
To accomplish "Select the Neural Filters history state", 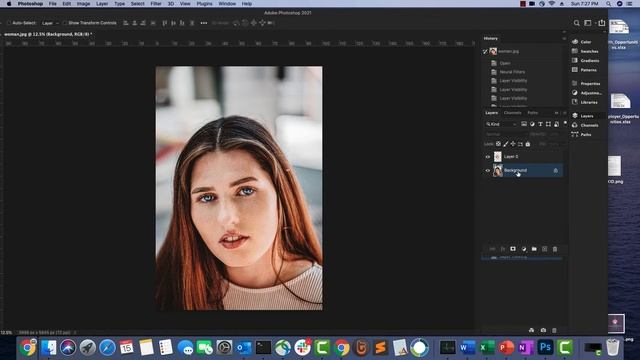I will 512,72.
